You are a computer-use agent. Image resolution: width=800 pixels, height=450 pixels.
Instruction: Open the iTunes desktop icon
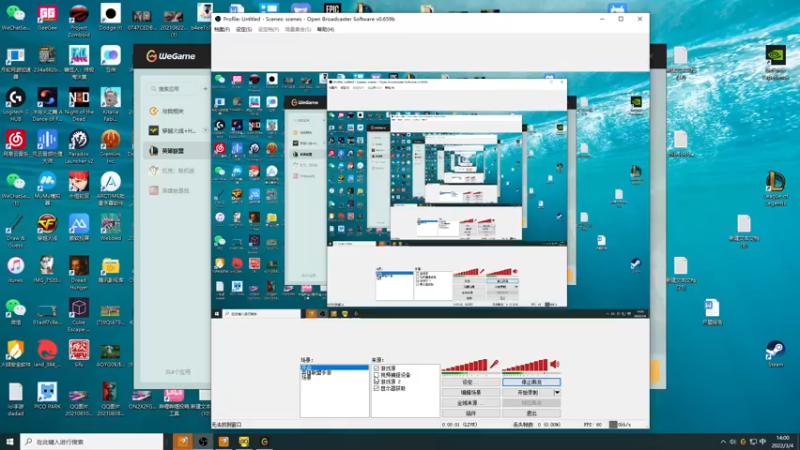[15, 269]
